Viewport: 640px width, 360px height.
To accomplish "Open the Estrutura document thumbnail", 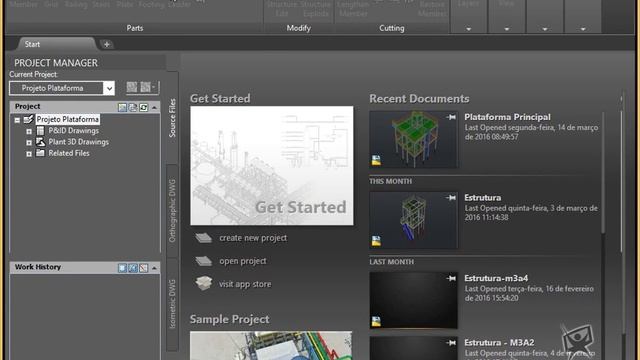I will 413,220.
